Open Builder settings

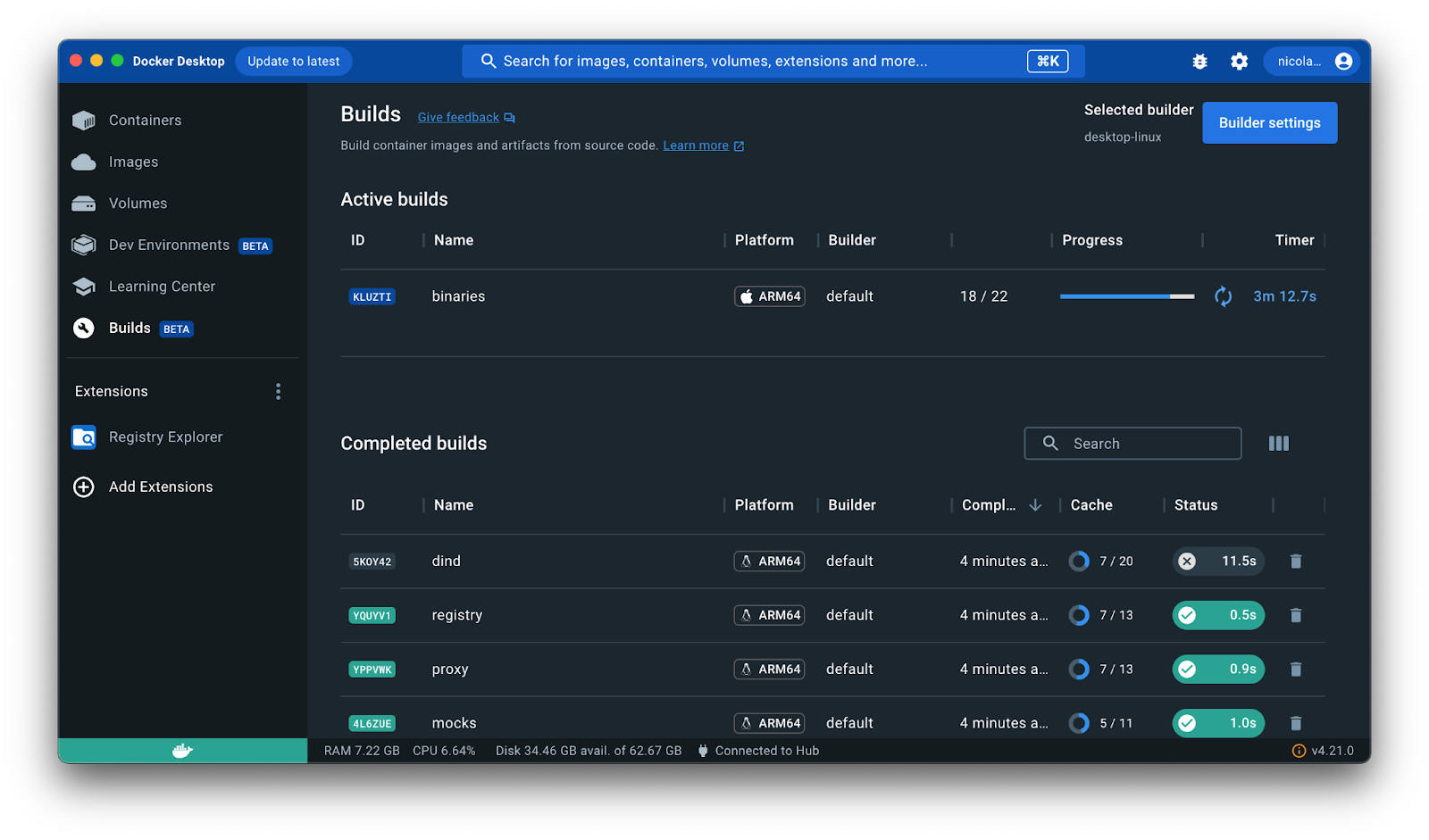click(x=1269, y=122)
